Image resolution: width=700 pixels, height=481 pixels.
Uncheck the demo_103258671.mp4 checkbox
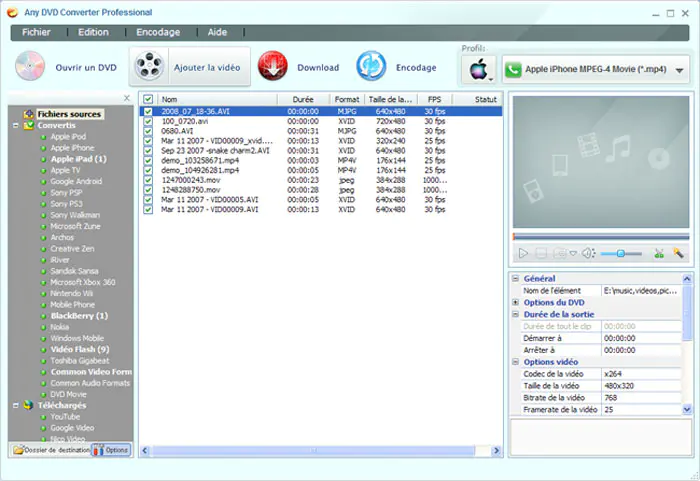point(148,160)
